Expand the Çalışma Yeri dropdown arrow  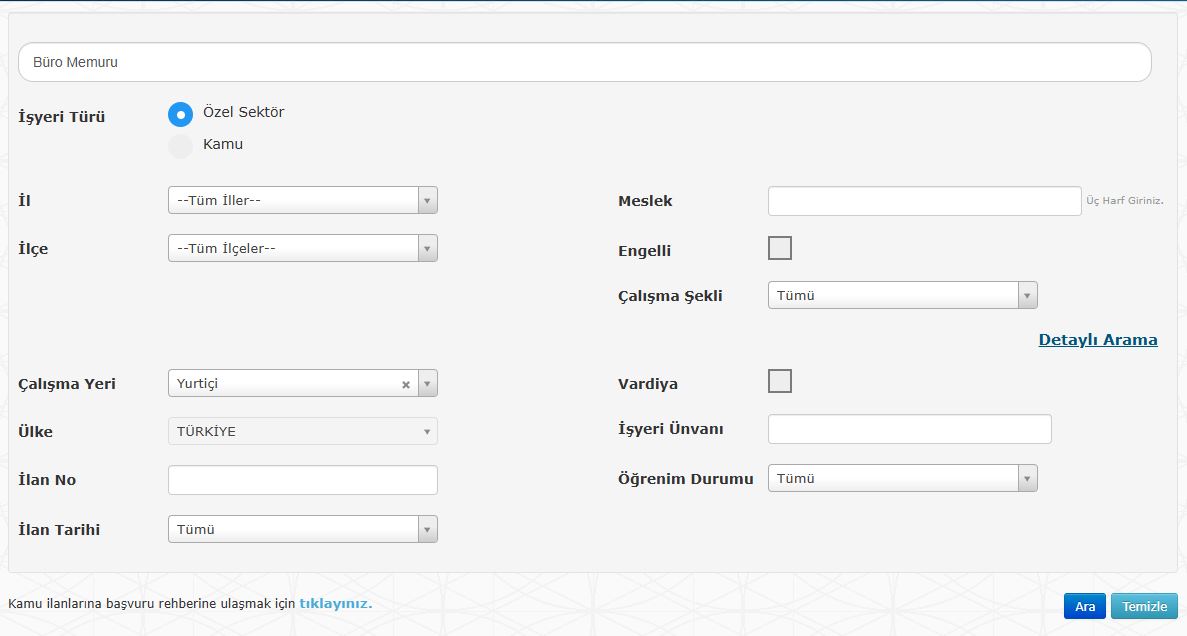point(427,384)
